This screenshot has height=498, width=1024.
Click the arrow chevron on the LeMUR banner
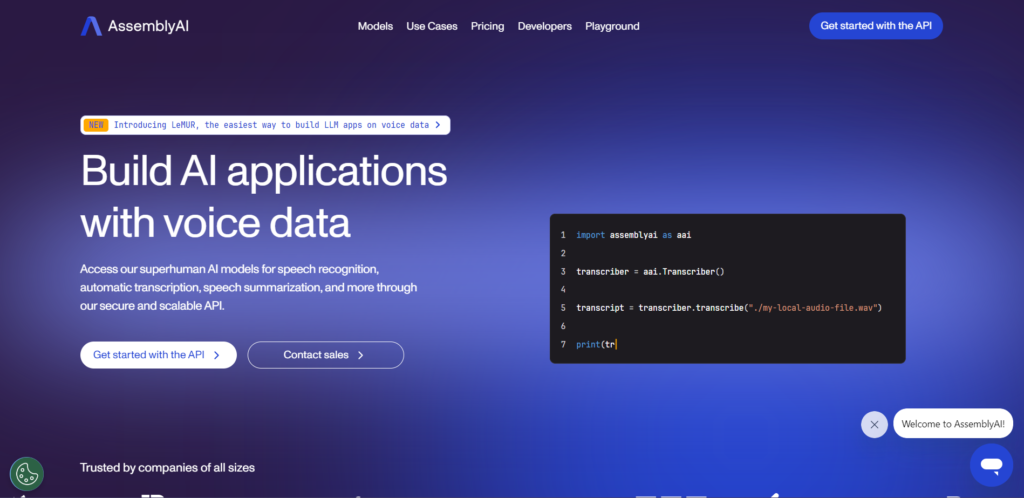point(438,125)
